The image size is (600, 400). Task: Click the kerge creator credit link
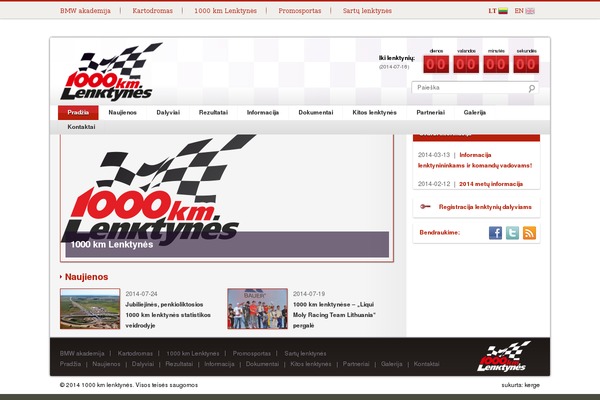[532, 385]
